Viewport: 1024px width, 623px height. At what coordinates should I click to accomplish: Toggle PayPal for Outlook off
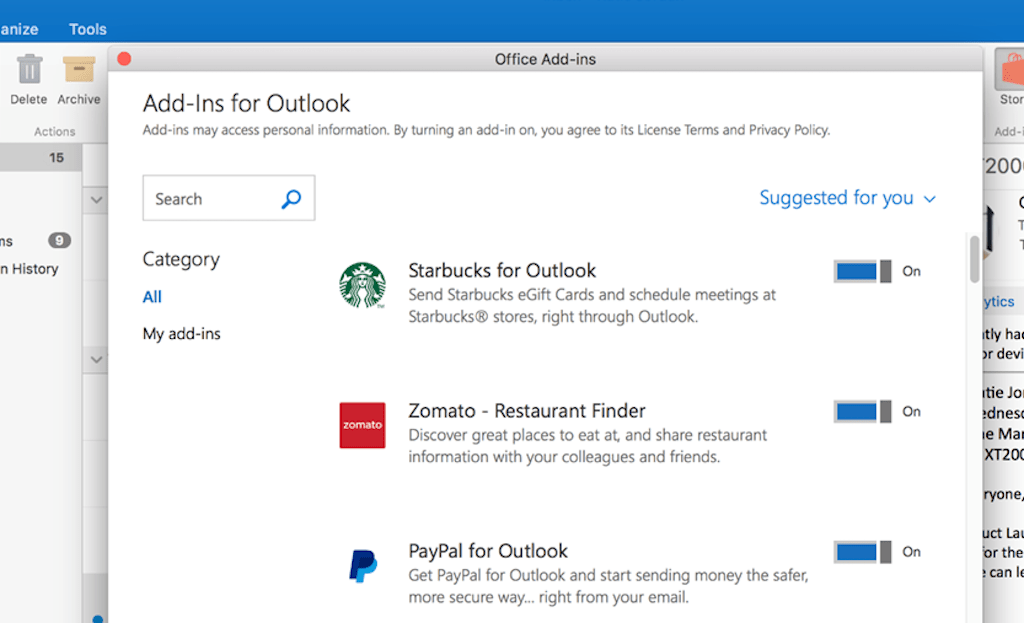(862, 551)
